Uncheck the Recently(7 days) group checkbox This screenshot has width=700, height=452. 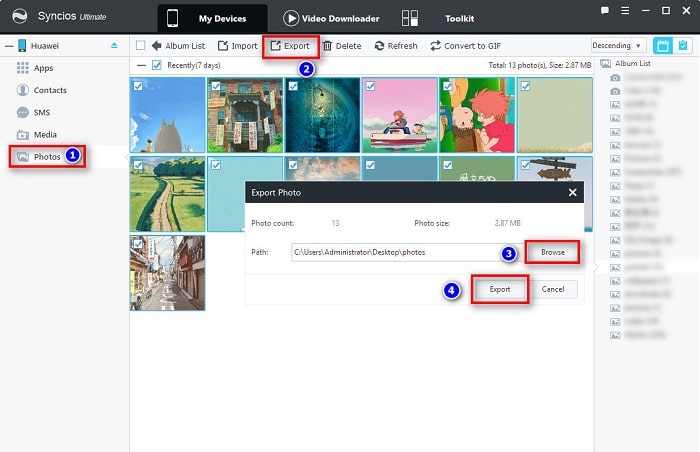156,65
